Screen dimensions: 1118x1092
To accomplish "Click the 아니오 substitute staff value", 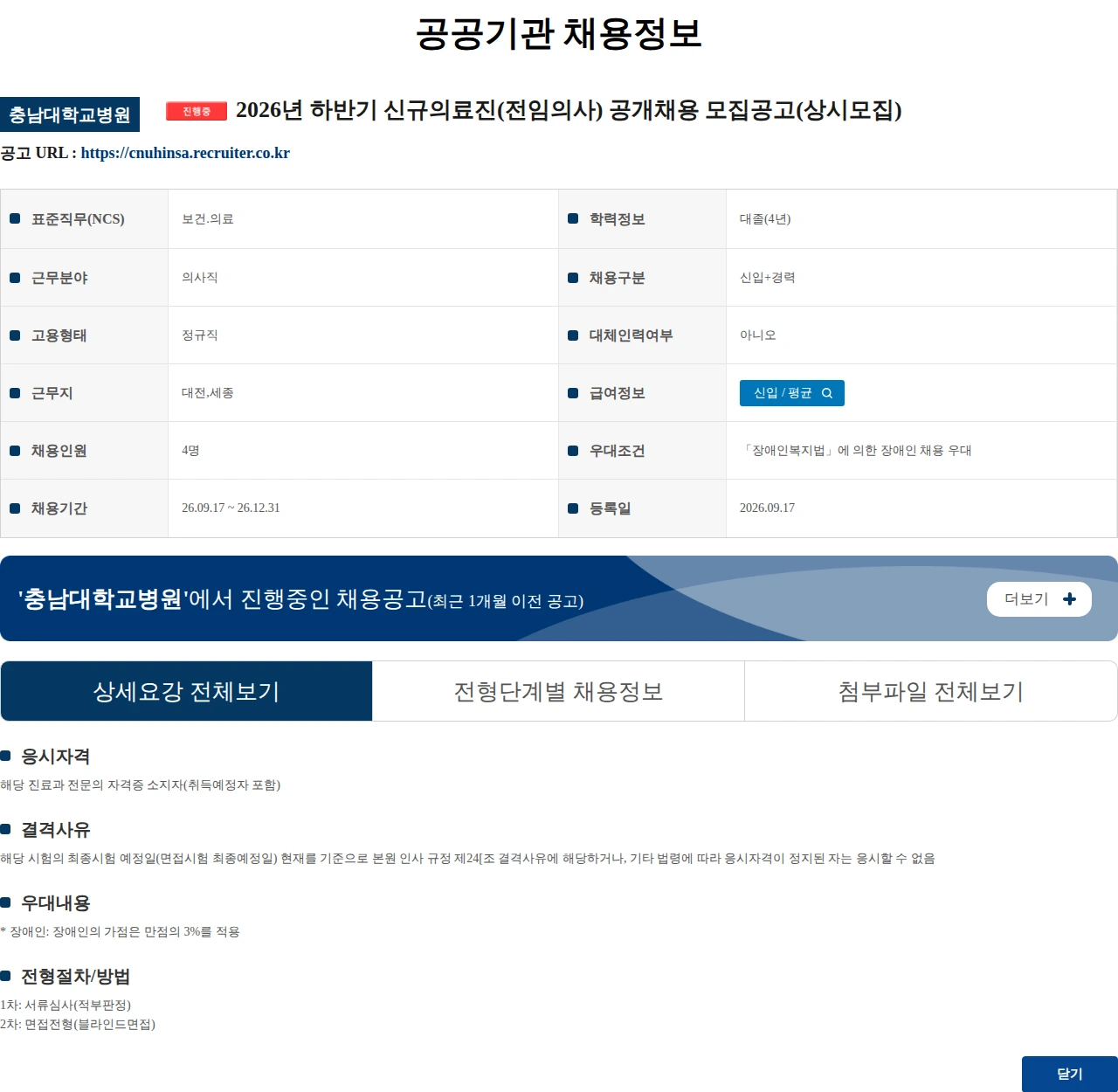I will 758,335.
